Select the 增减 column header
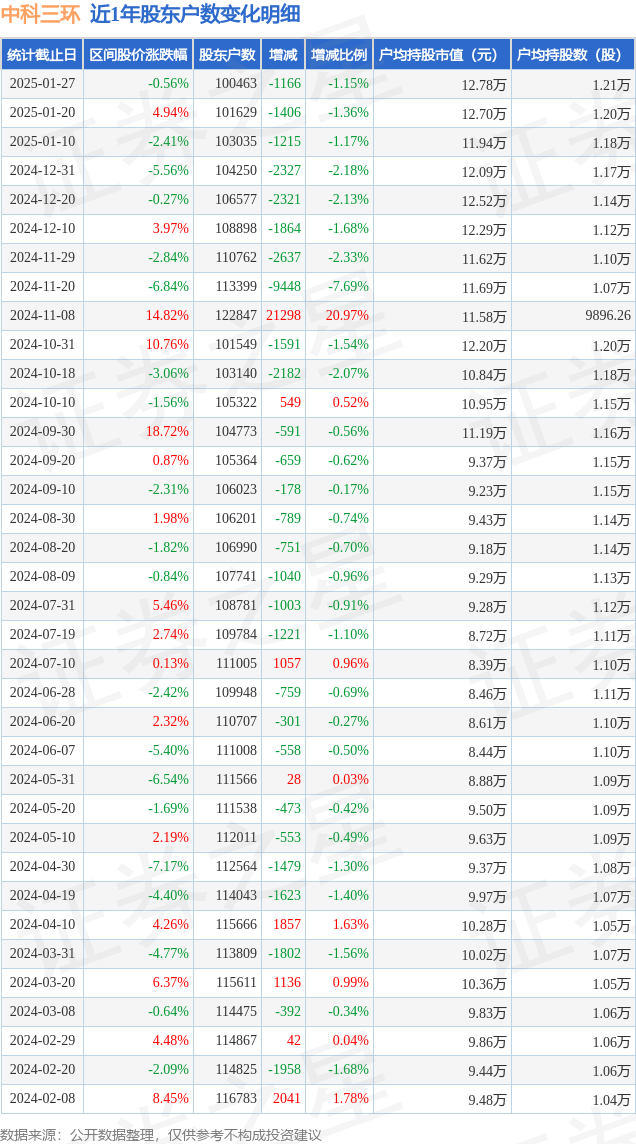The width and height of the screenshot is (636, 1144). 284,55
